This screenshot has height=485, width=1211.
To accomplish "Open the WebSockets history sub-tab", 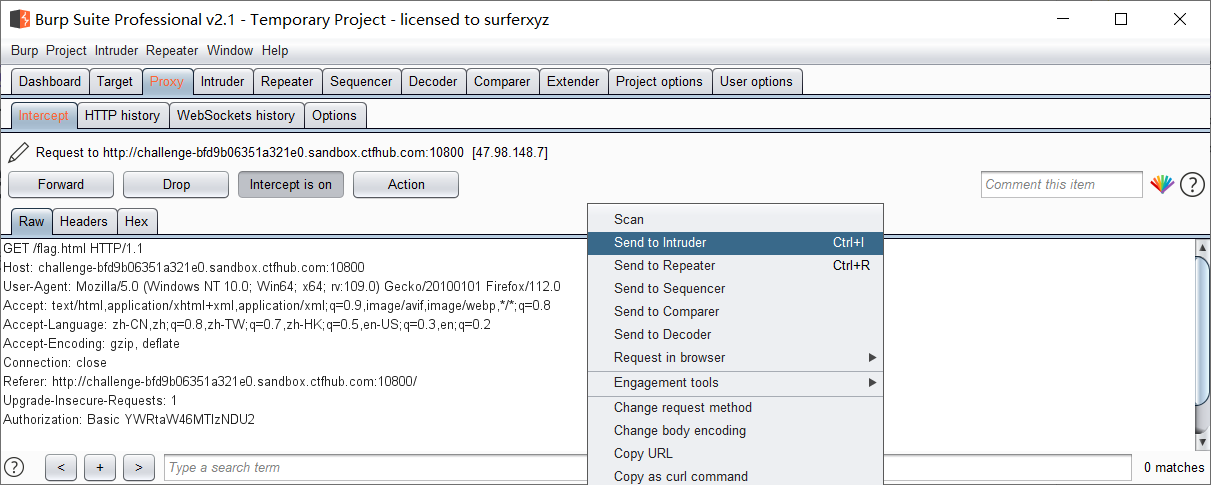I will [x=236, y=116].
